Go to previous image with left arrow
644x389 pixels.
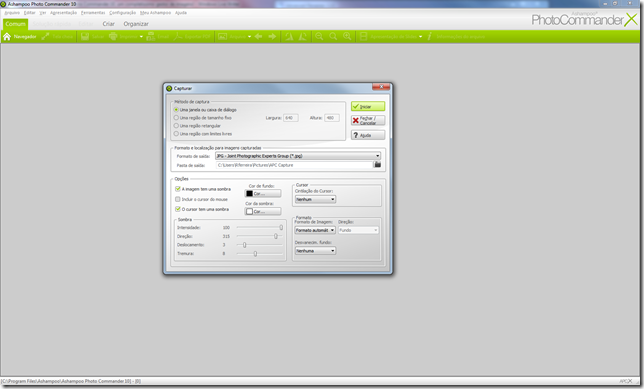[x=258, y=37]
